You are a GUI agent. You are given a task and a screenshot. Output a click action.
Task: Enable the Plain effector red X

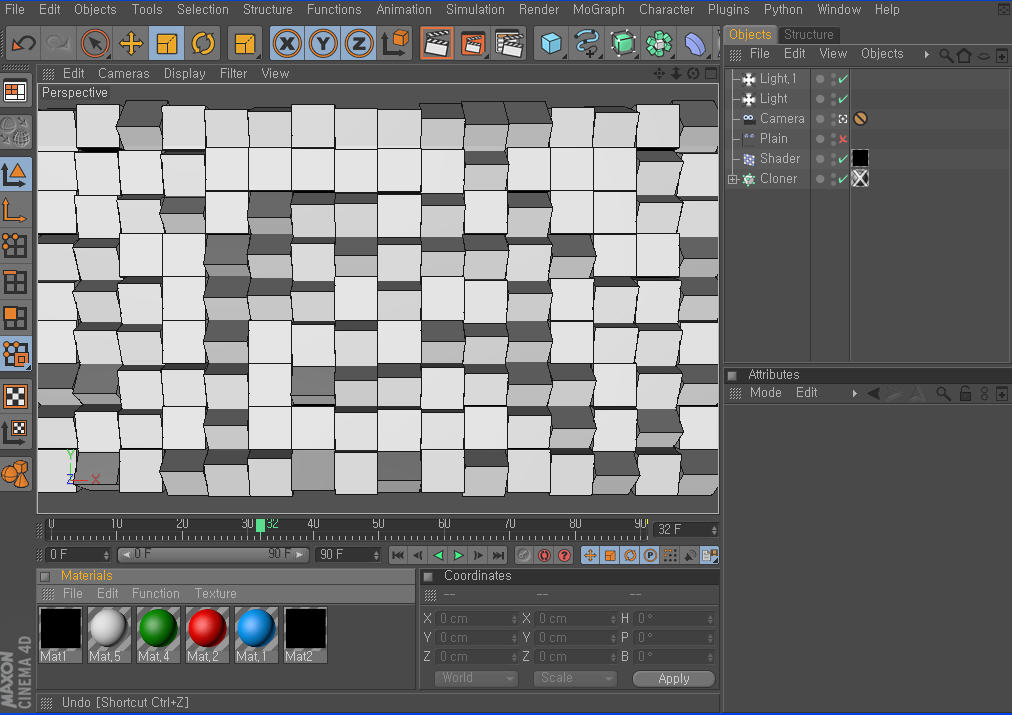(x=843, y=139)
